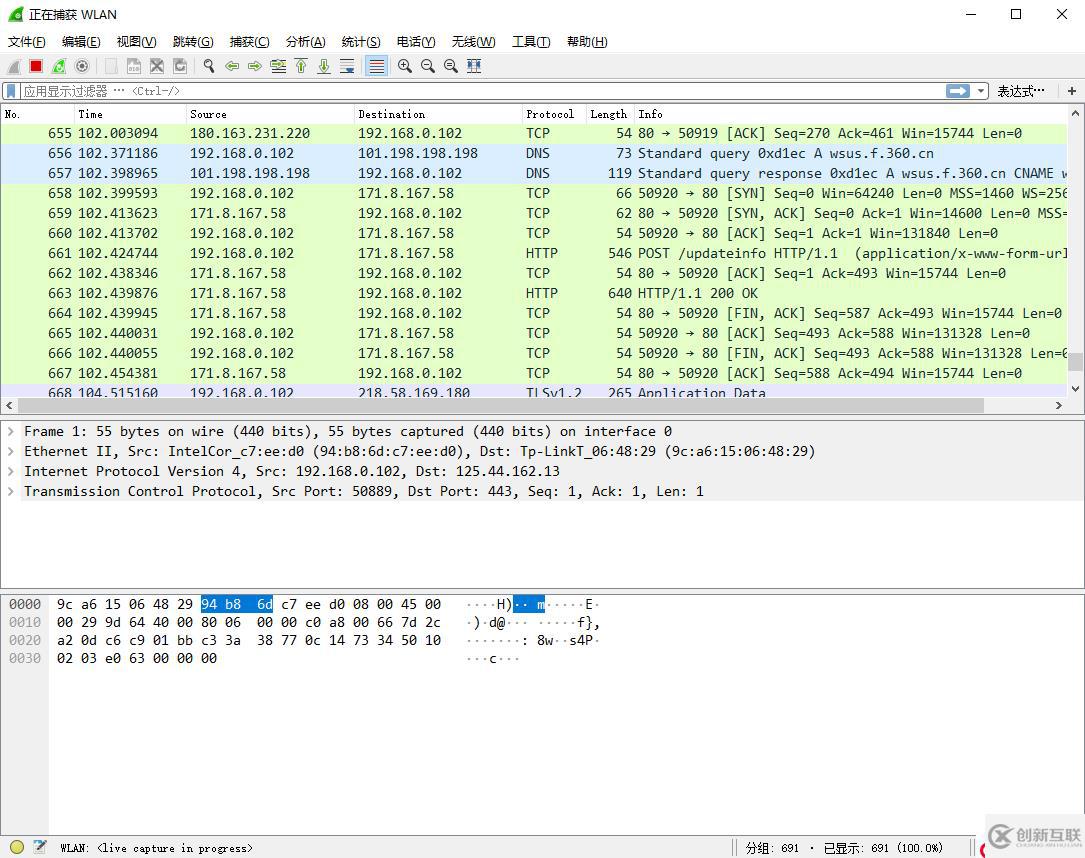Screen dimensions: 1085x858
Task: Open the 捕获(C) menu
Action: click(x=250, y=42)
